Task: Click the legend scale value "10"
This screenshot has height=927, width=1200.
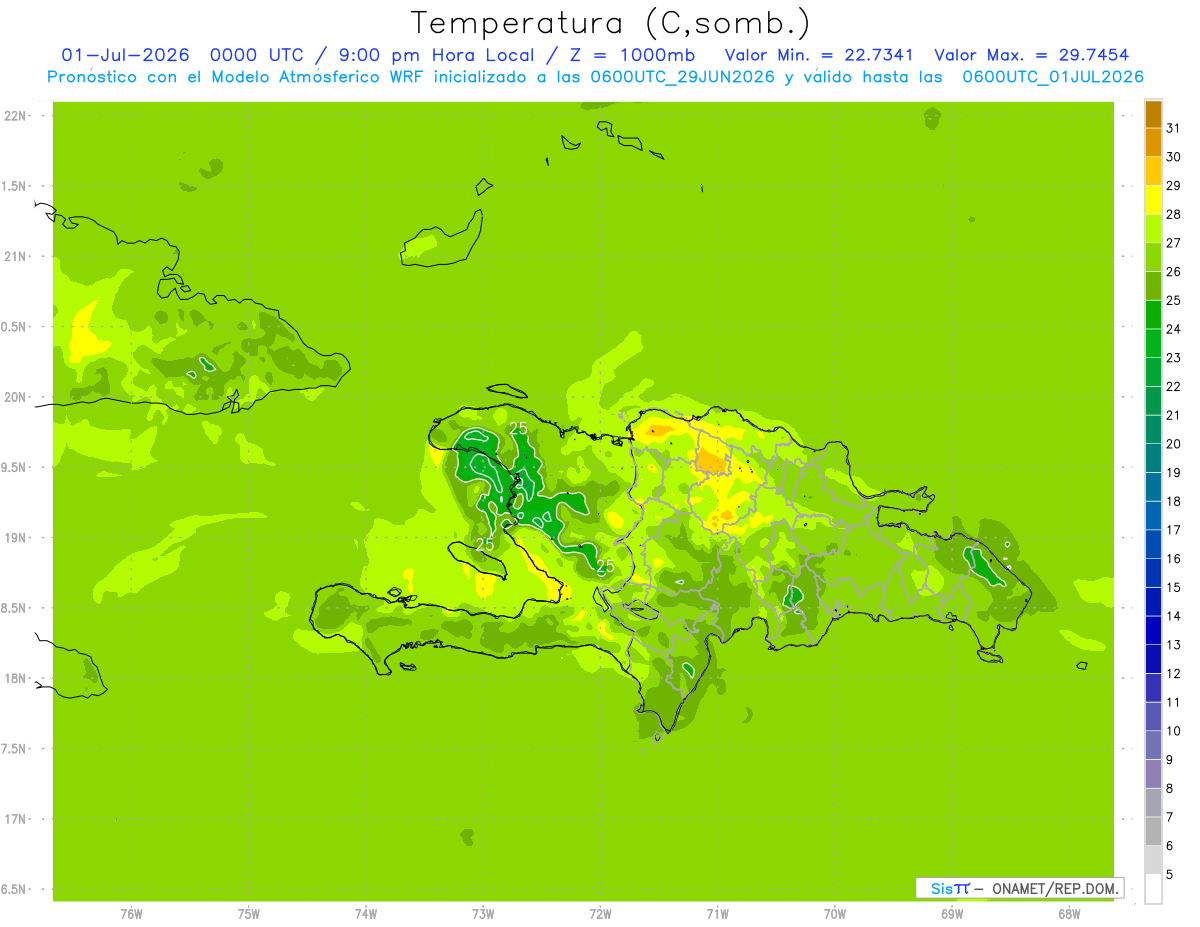Action: coord(1173,731)
